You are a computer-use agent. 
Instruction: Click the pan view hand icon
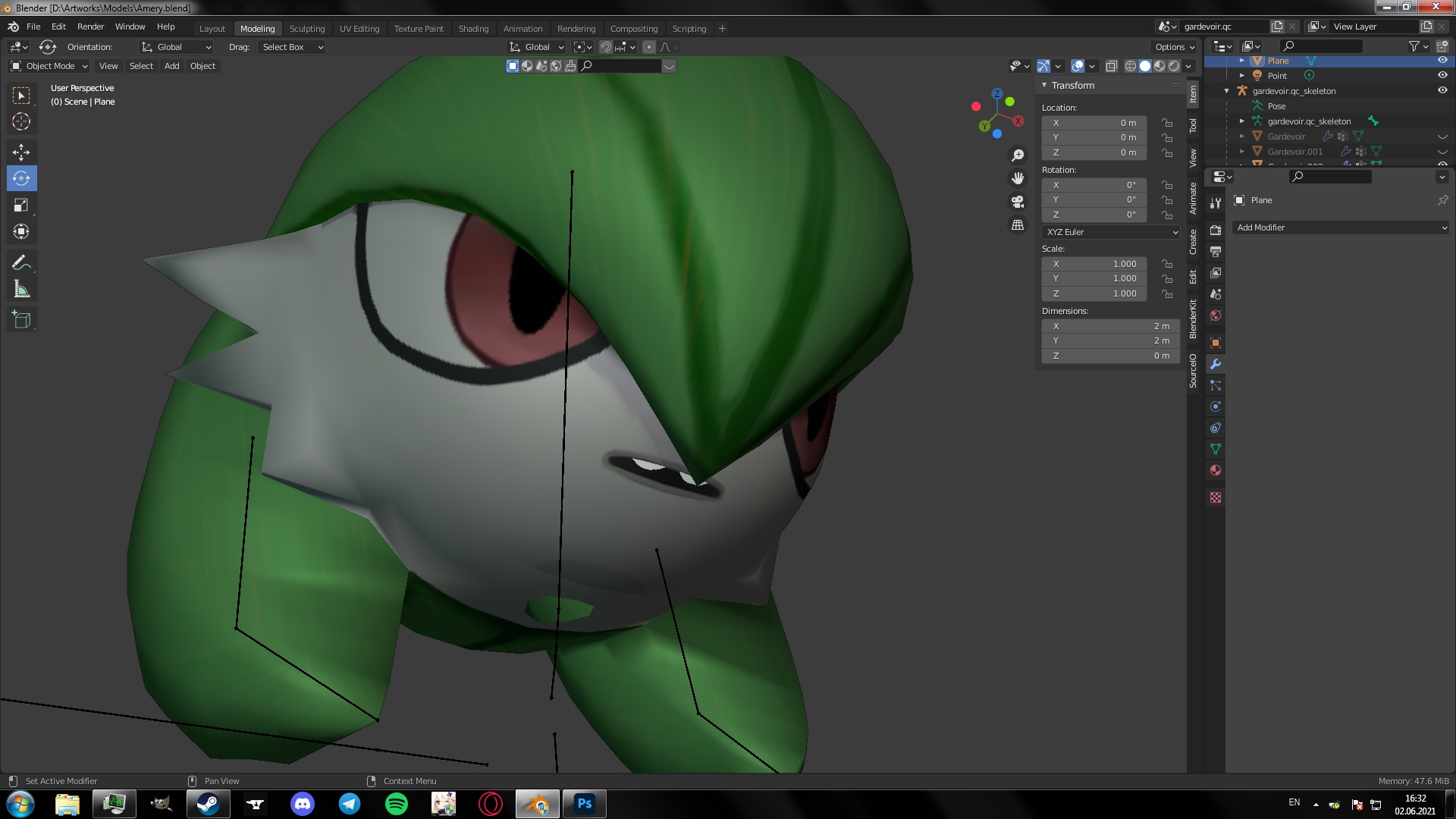click(x=1018, y=178)
